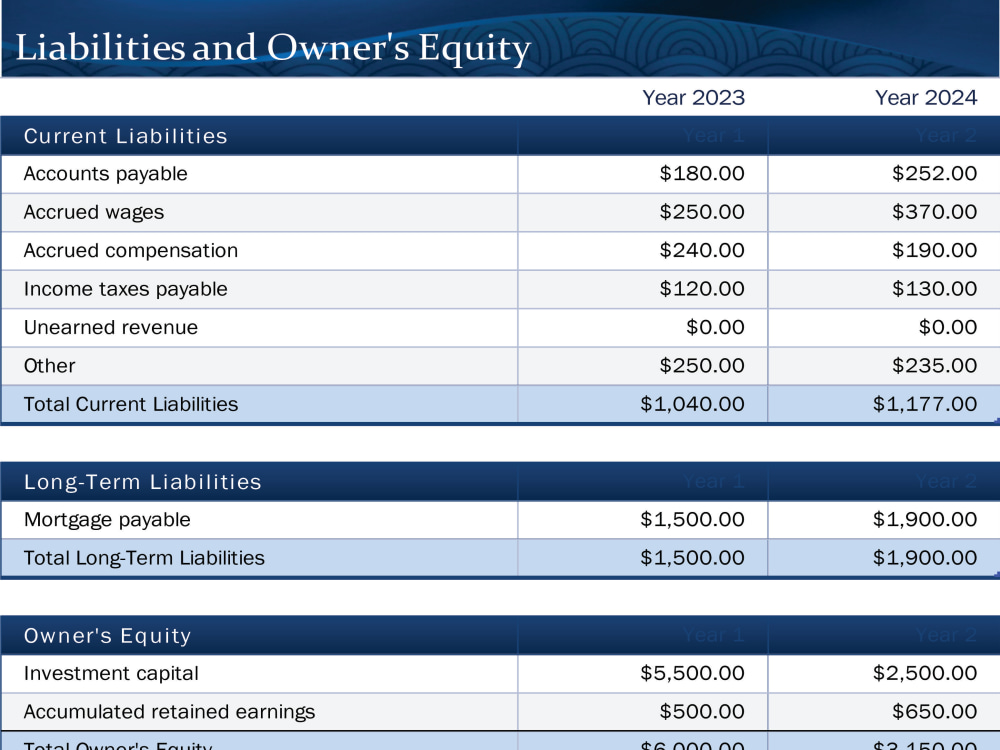The height and width of the screenshot is (750, 1000).
Task: Click Accounts payable 2023 value $180.00
Action: (x=702, y=173)
